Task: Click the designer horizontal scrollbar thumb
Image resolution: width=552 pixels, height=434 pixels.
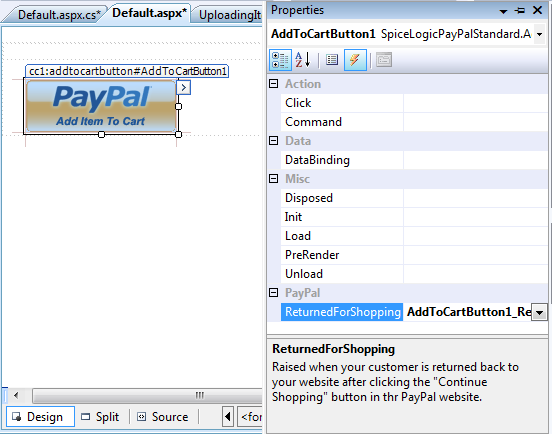Action: (x=147, y=396)
